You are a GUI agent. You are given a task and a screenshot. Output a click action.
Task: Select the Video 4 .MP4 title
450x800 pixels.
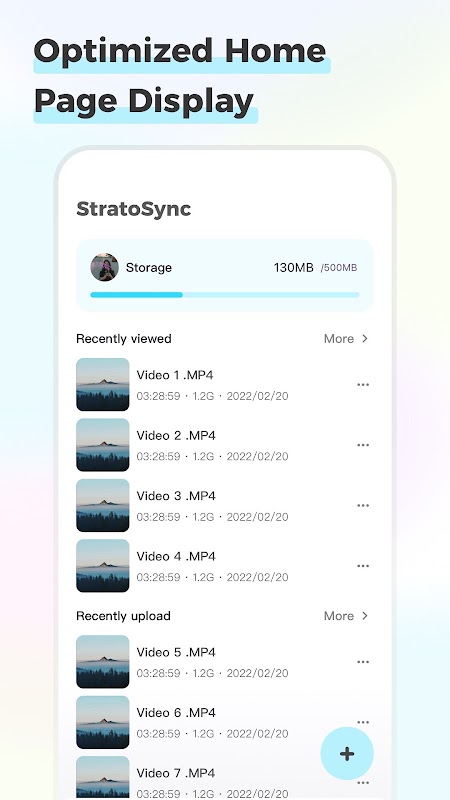[x=176, y=556]
